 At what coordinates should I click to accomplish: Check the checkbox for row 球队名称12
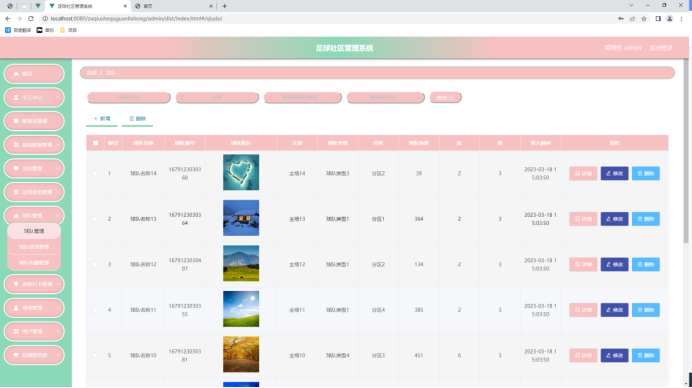click(95, 264)
